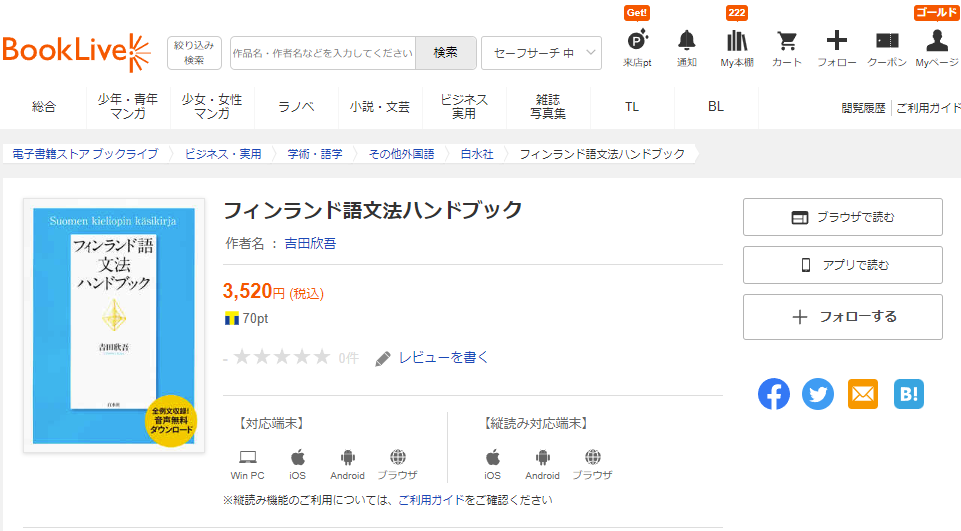Click author link 吉田欣吾

[310, 243]
